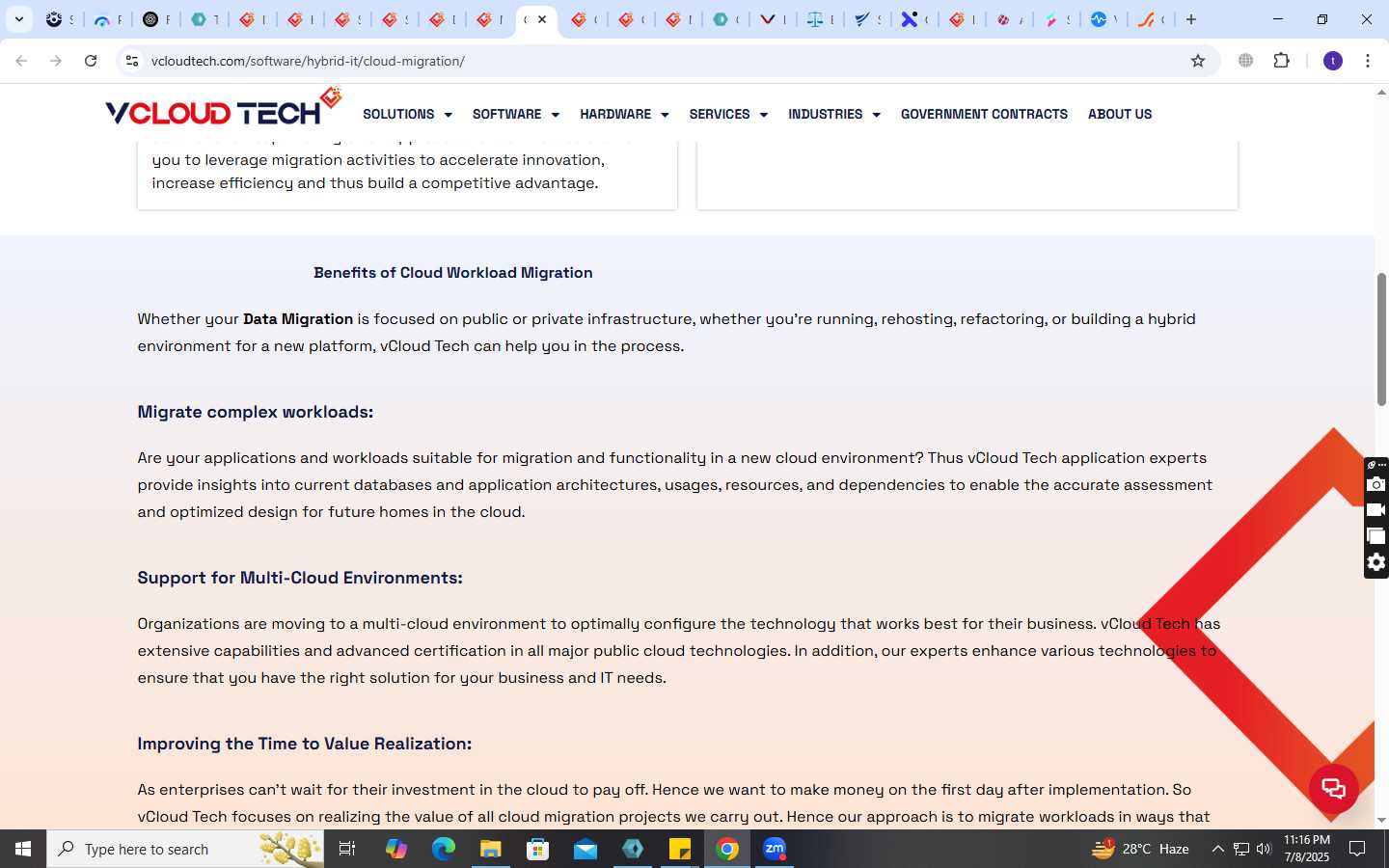Screen dimensions: 1389x868
Task: Open Chrome's three-dot menu
Action: (1368, 61)
